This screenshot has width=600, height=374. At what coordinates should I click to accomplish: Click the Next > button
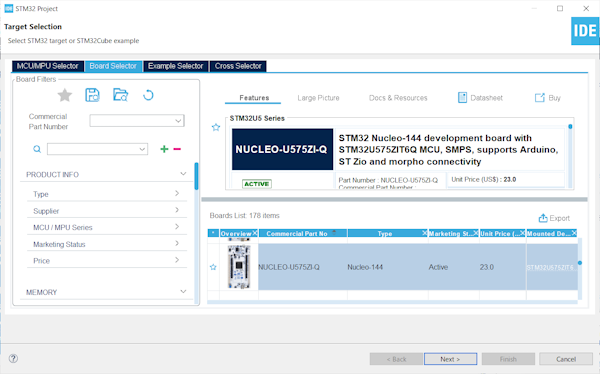(x=450, y=359)
